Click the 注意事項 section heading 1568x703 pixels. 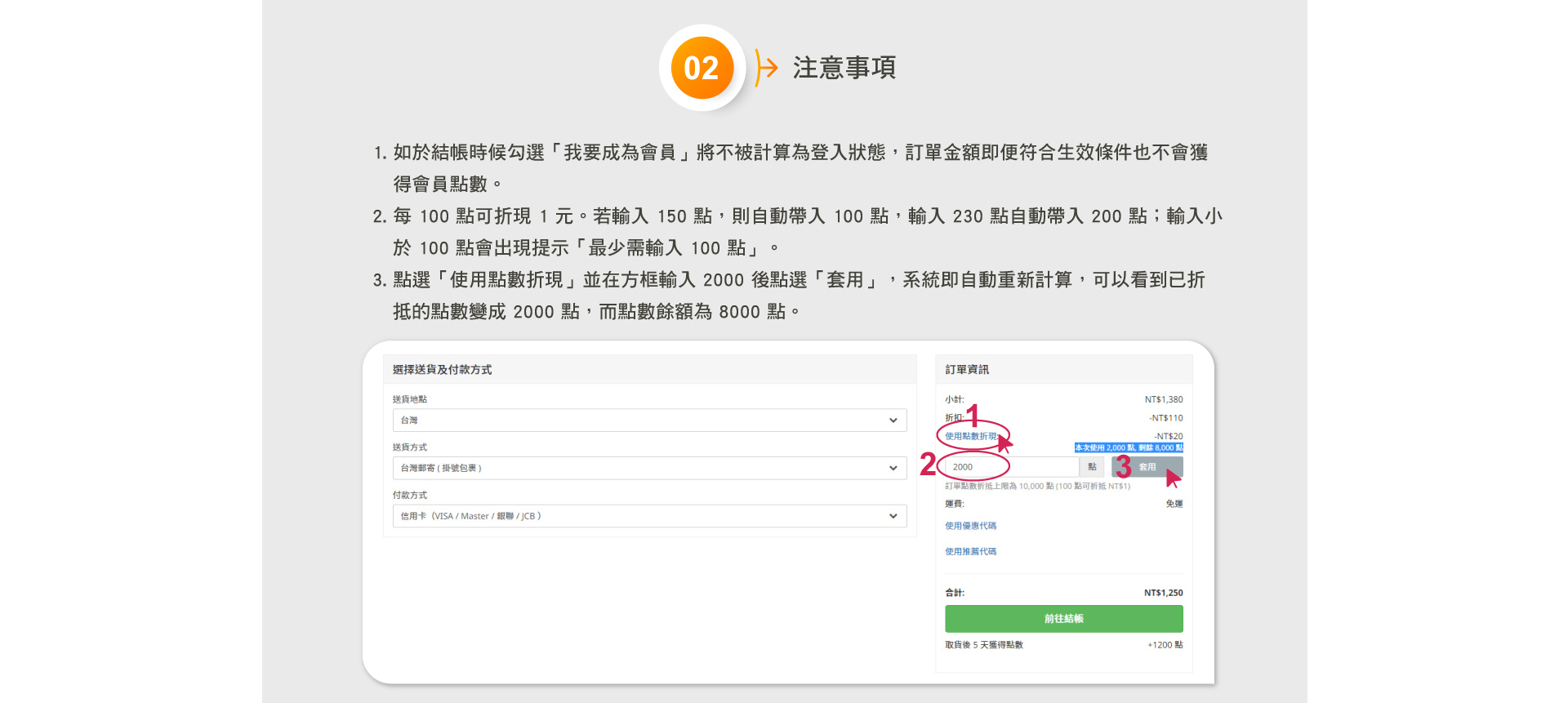pos(844,68)
